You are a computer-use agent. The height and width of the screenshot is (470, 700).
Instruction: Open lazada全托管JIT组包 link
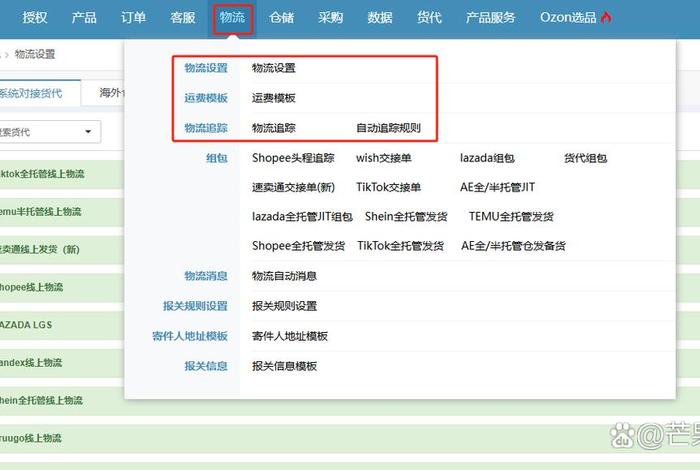[302, 216]
